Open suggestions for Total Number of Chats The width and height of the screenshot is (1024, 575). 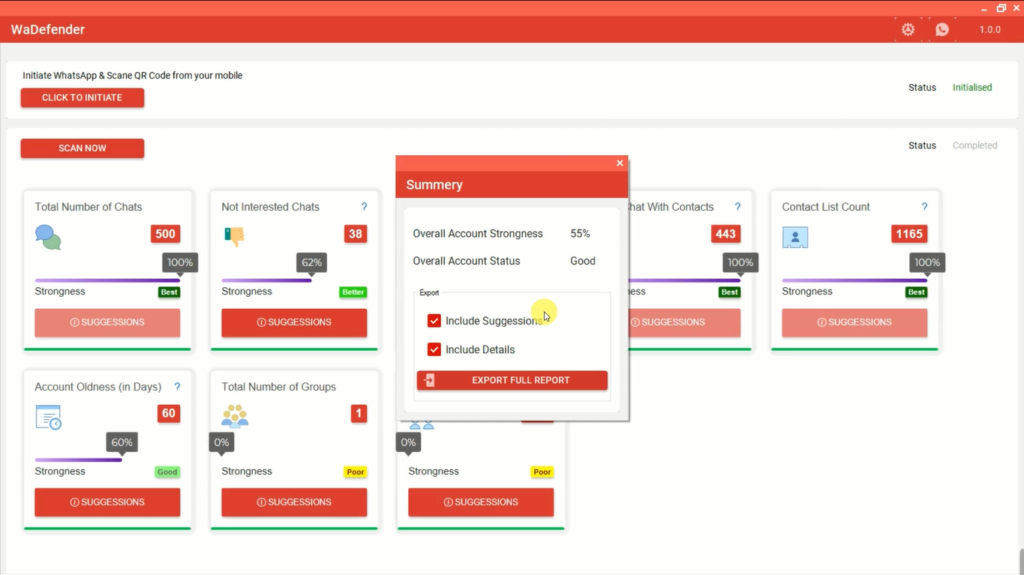pos(107,322)
